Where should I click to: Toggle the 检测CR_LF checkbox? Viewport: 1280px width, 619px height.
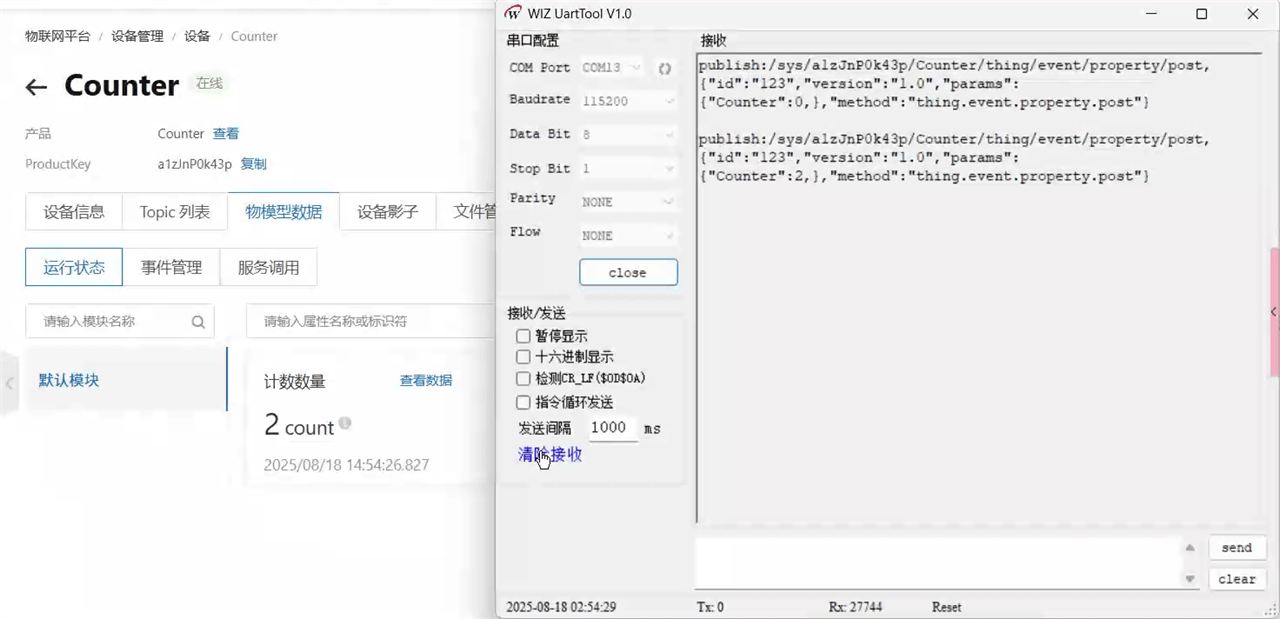523,379
